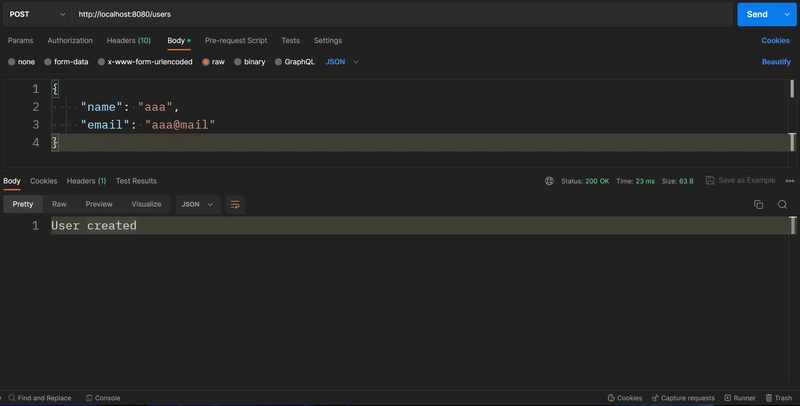Screen dimensions: 800x406
Task: Click the "aaa@mail" value in request body
Action: point(180,125)
